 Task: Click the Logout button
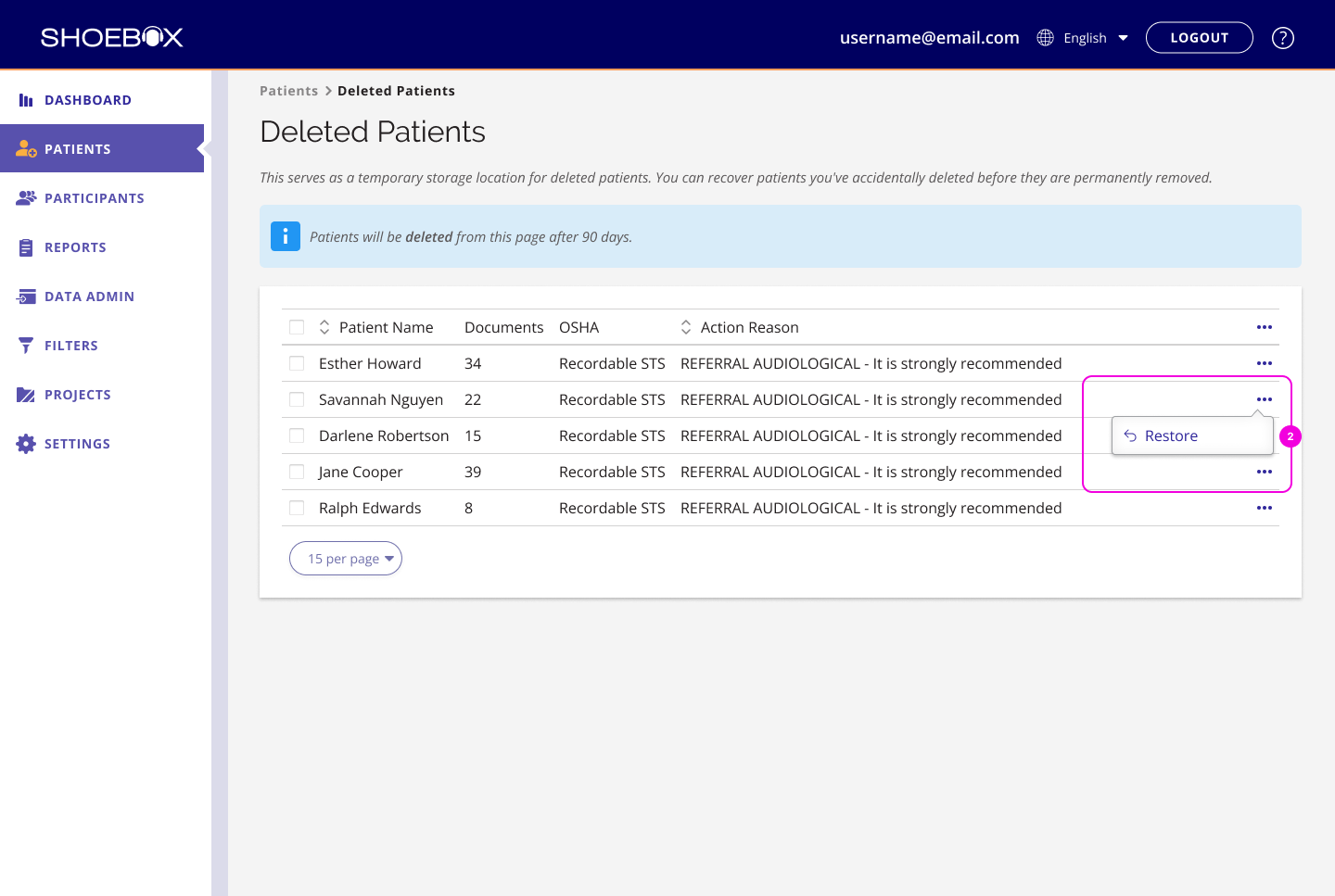pos(1200,38)
